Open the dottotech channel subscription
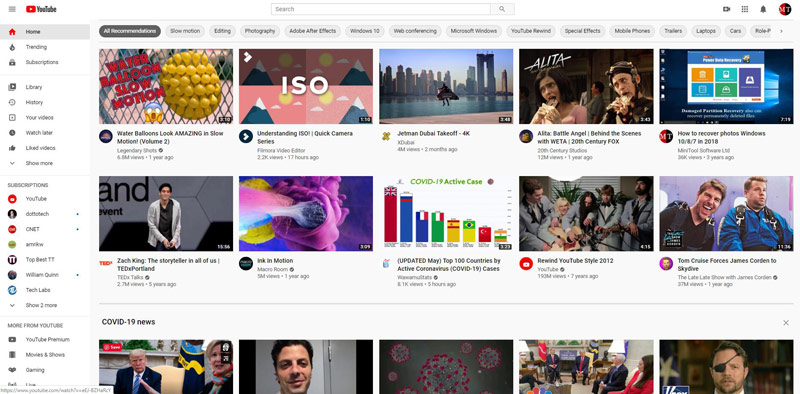Screen dimensions: 800x394 pyautogui.click(x=45, y=214)
